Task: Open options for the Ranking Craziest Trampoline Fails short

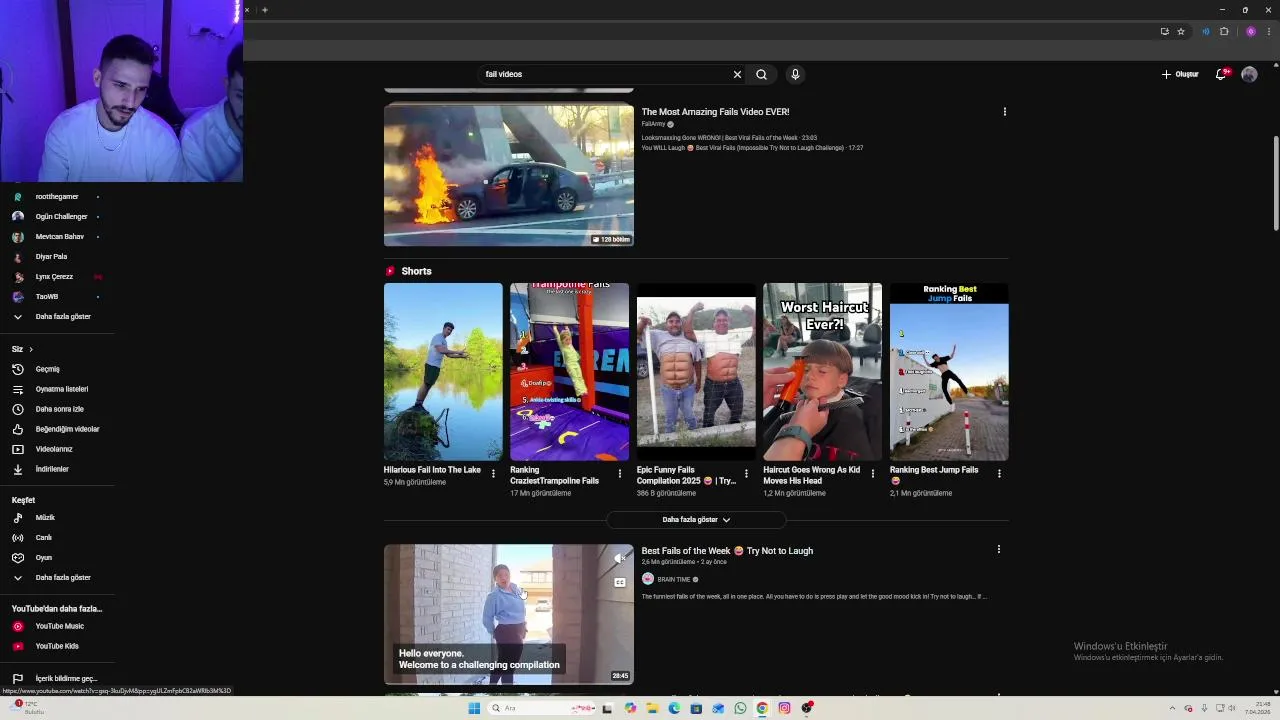Action: tap(619, 473)
